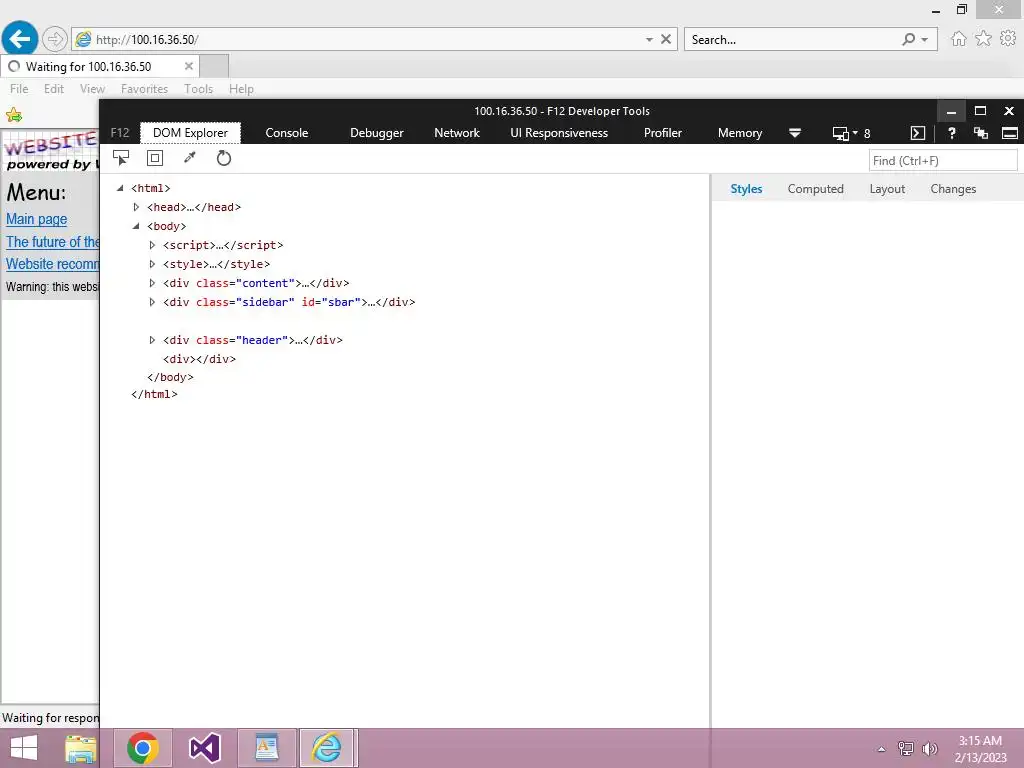Switch to the Memory tab

point(740,133)
